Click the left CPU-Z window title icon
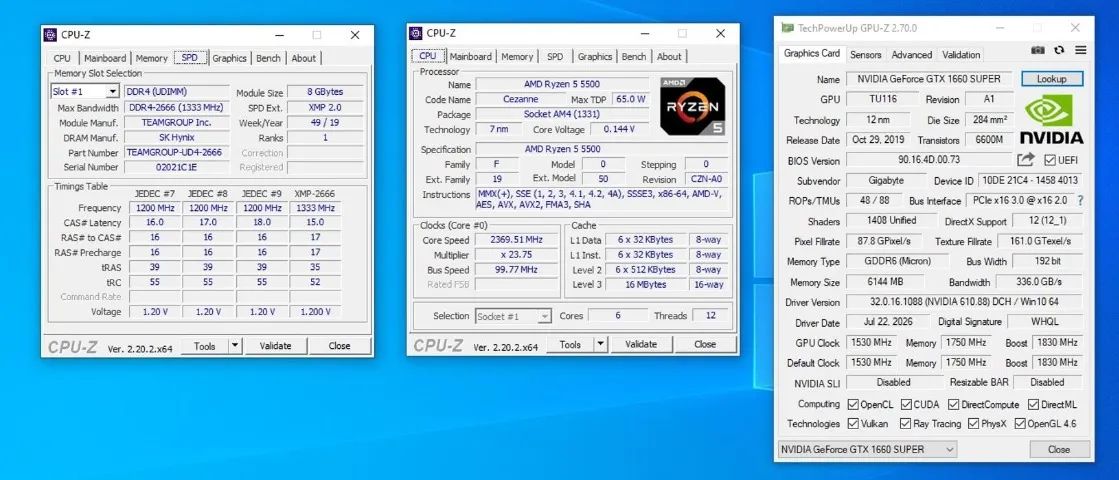1119x480 pixels. click(50, 34)
